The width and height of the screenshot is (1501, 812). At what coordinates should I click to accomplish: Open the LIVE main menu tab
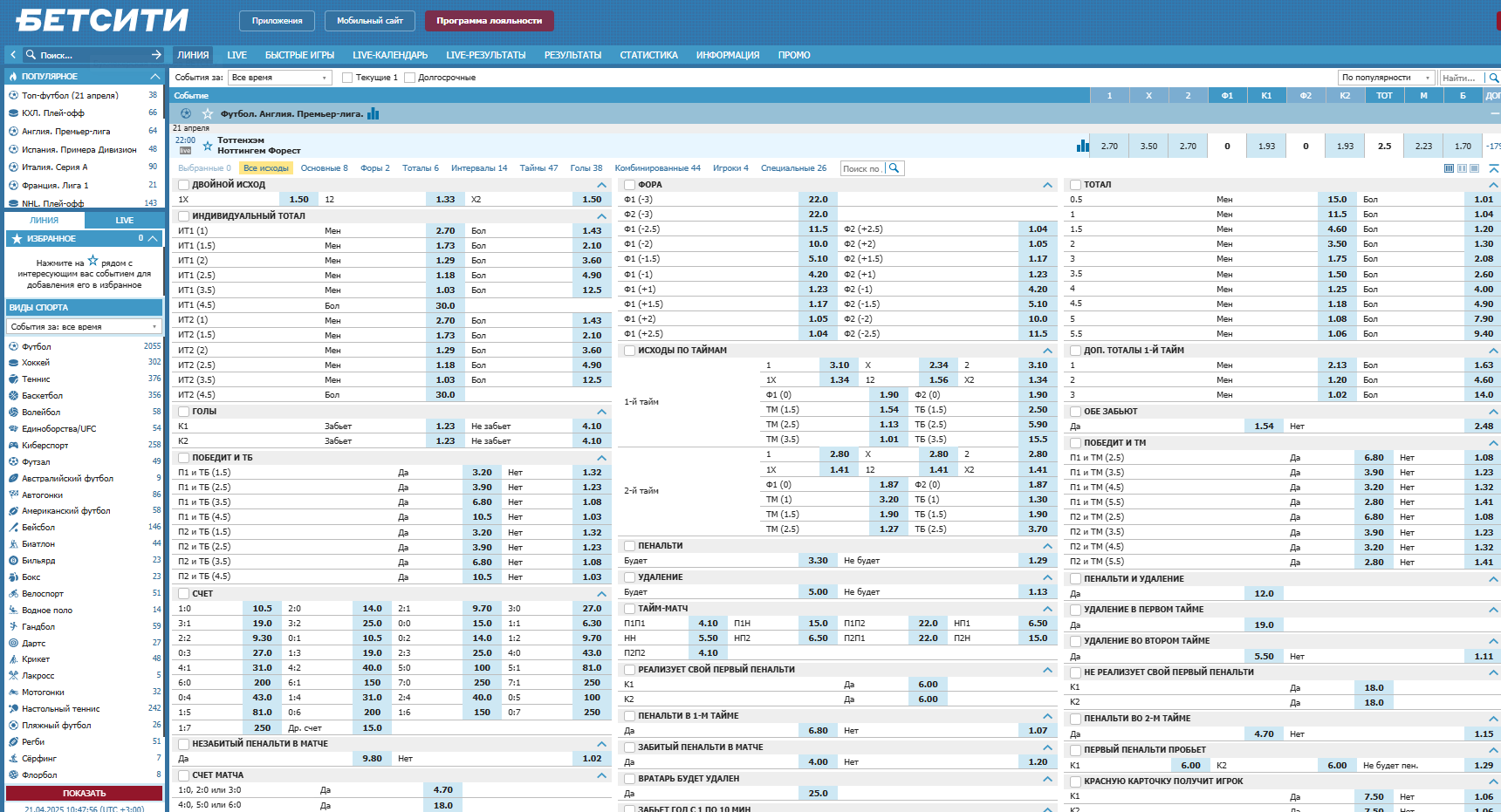(236, 55)
